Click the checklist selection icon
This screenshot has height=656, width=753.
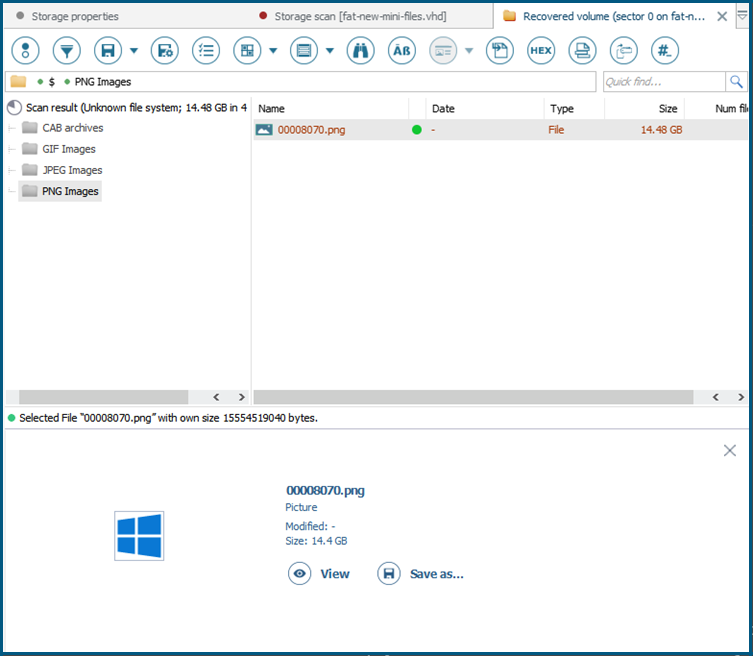tap(206, 50)
